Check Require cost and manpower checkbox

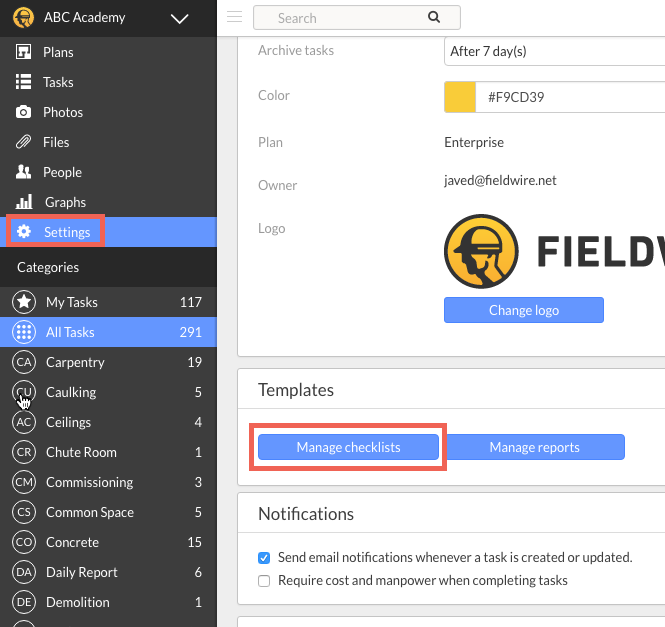264,581
